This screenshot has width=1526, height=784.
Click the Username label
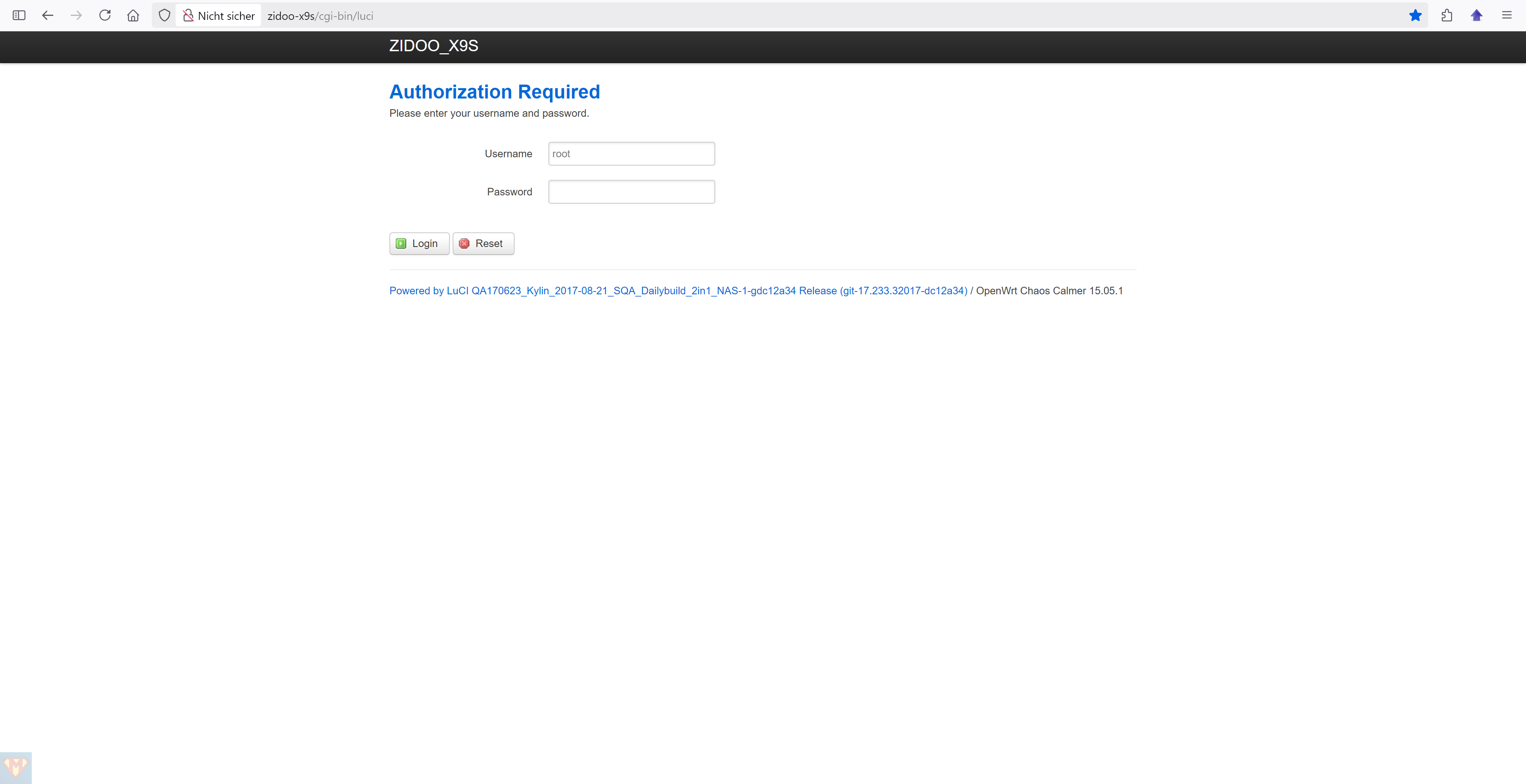coord(508,154)
